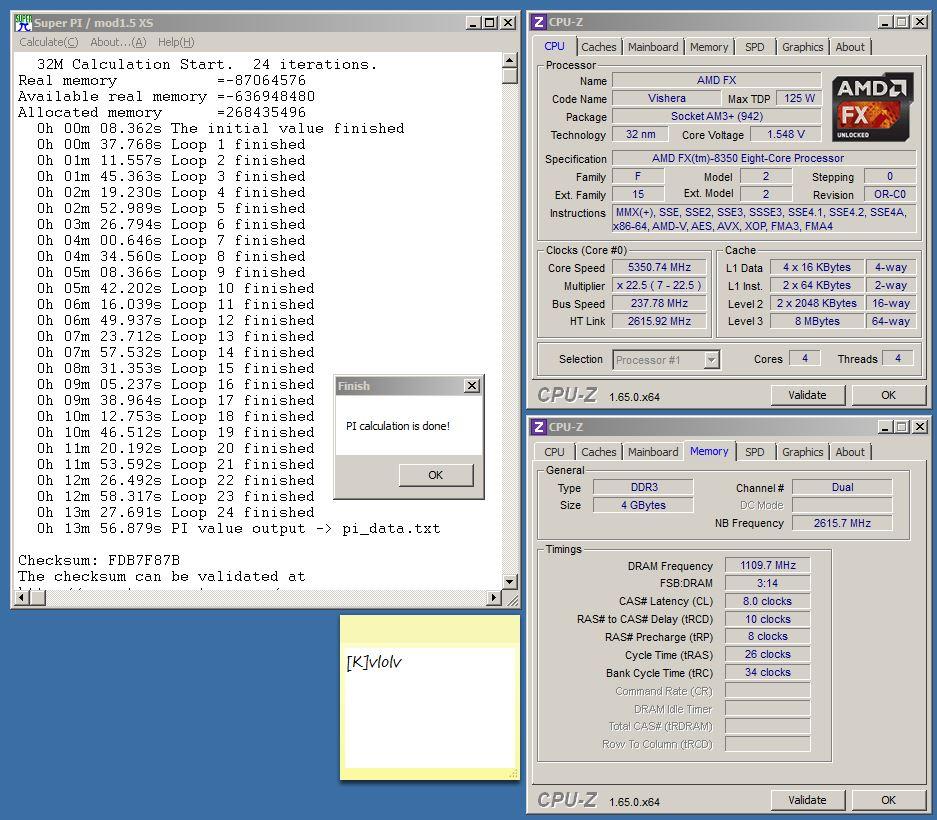937x820 pixels.
Task: Click the Core Voltage value 1.548 V
Action: [786, 134]
